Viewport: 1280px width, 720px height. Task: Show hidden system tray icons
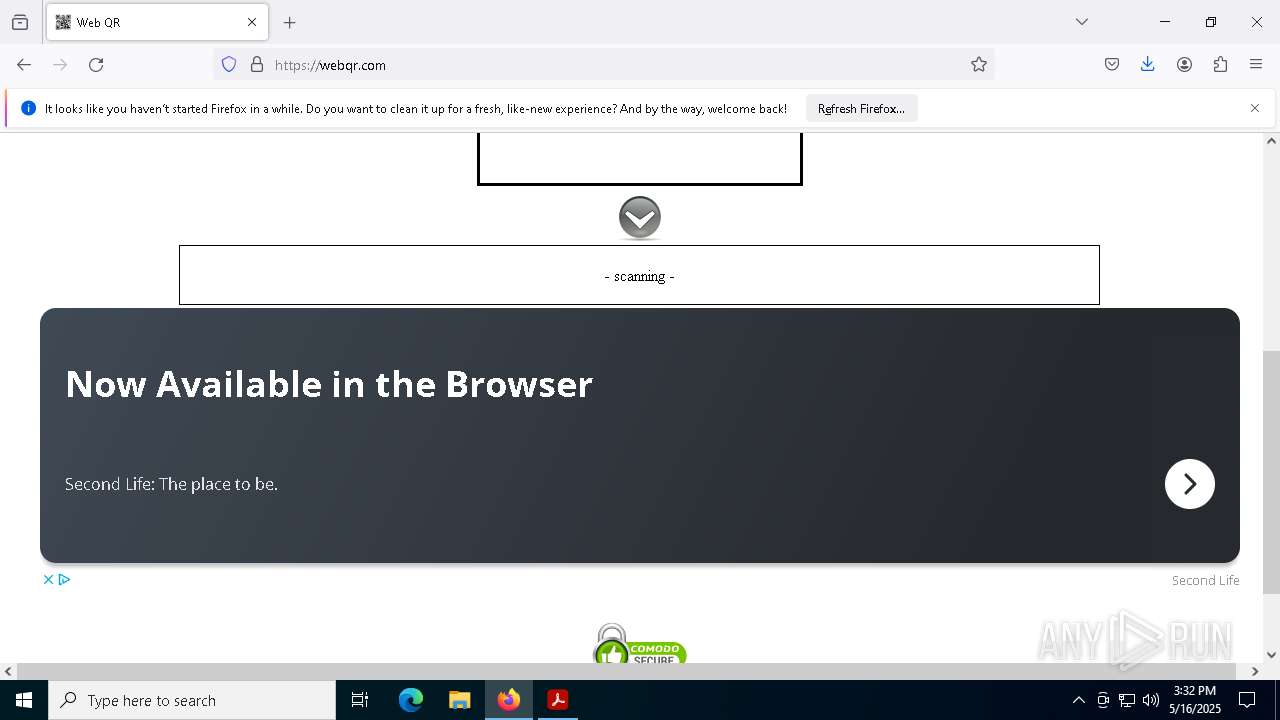coord(1078,700)
